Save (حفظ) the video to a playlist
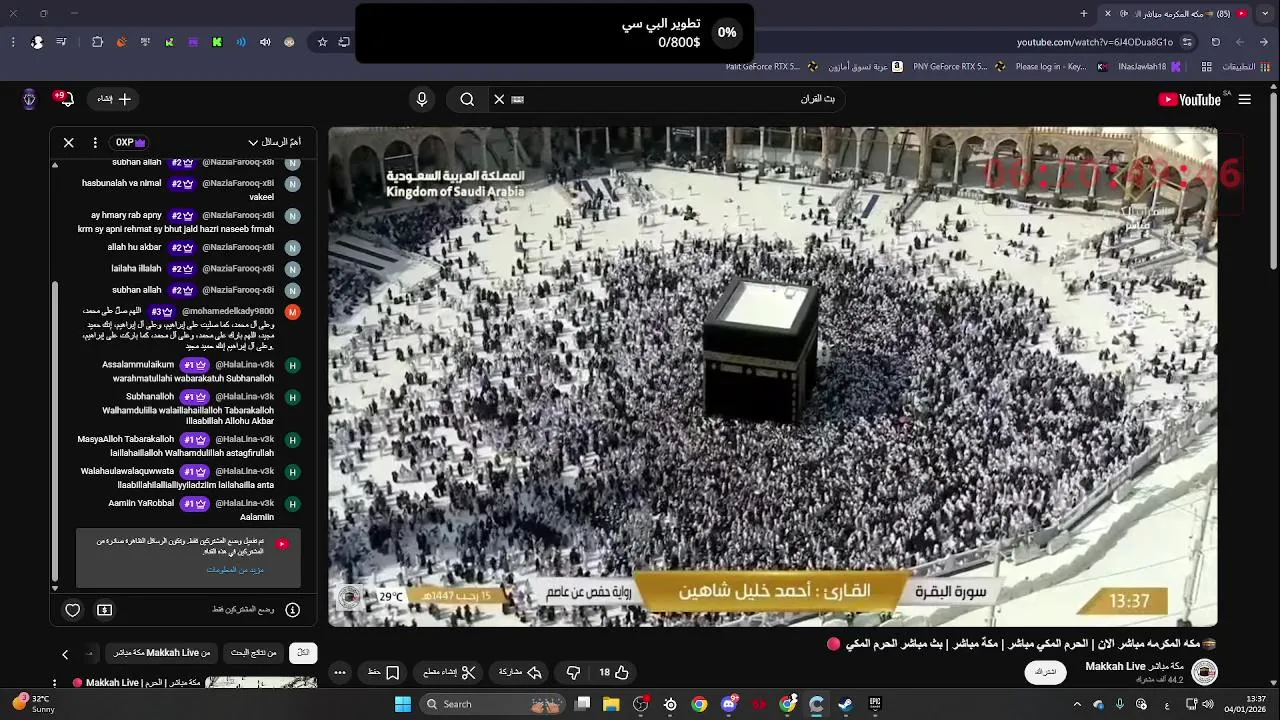The width and height of the screenshot is (1280, 720). (383, 673)
